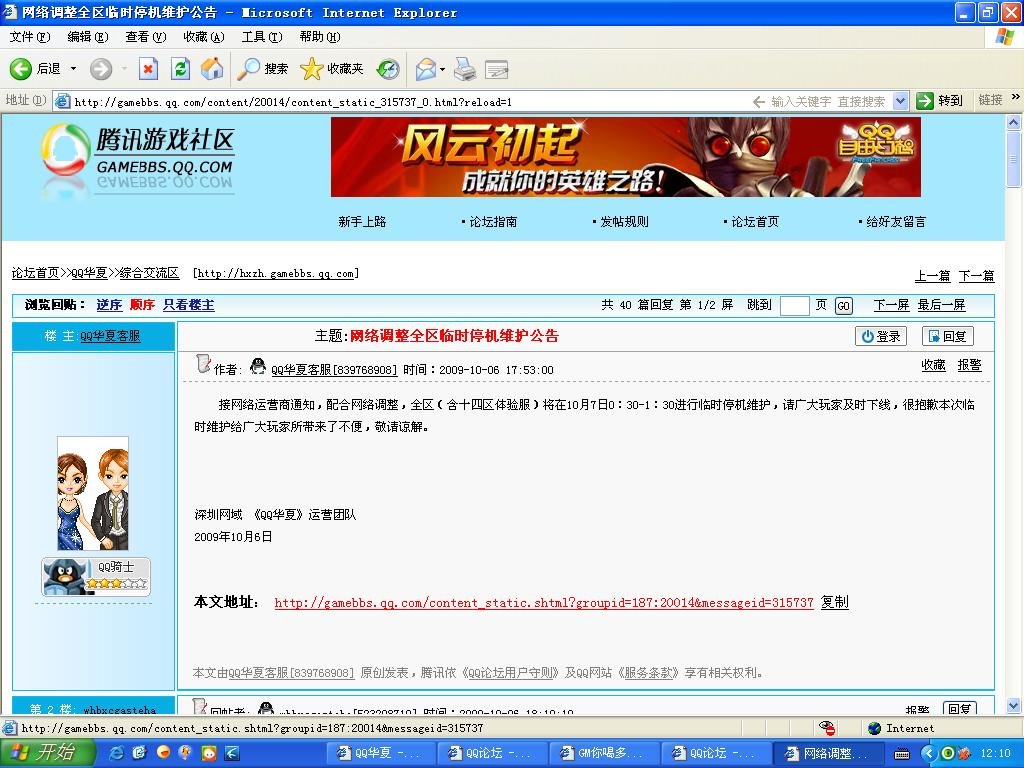Click the Edit page toolbar icon

[496, 69]
